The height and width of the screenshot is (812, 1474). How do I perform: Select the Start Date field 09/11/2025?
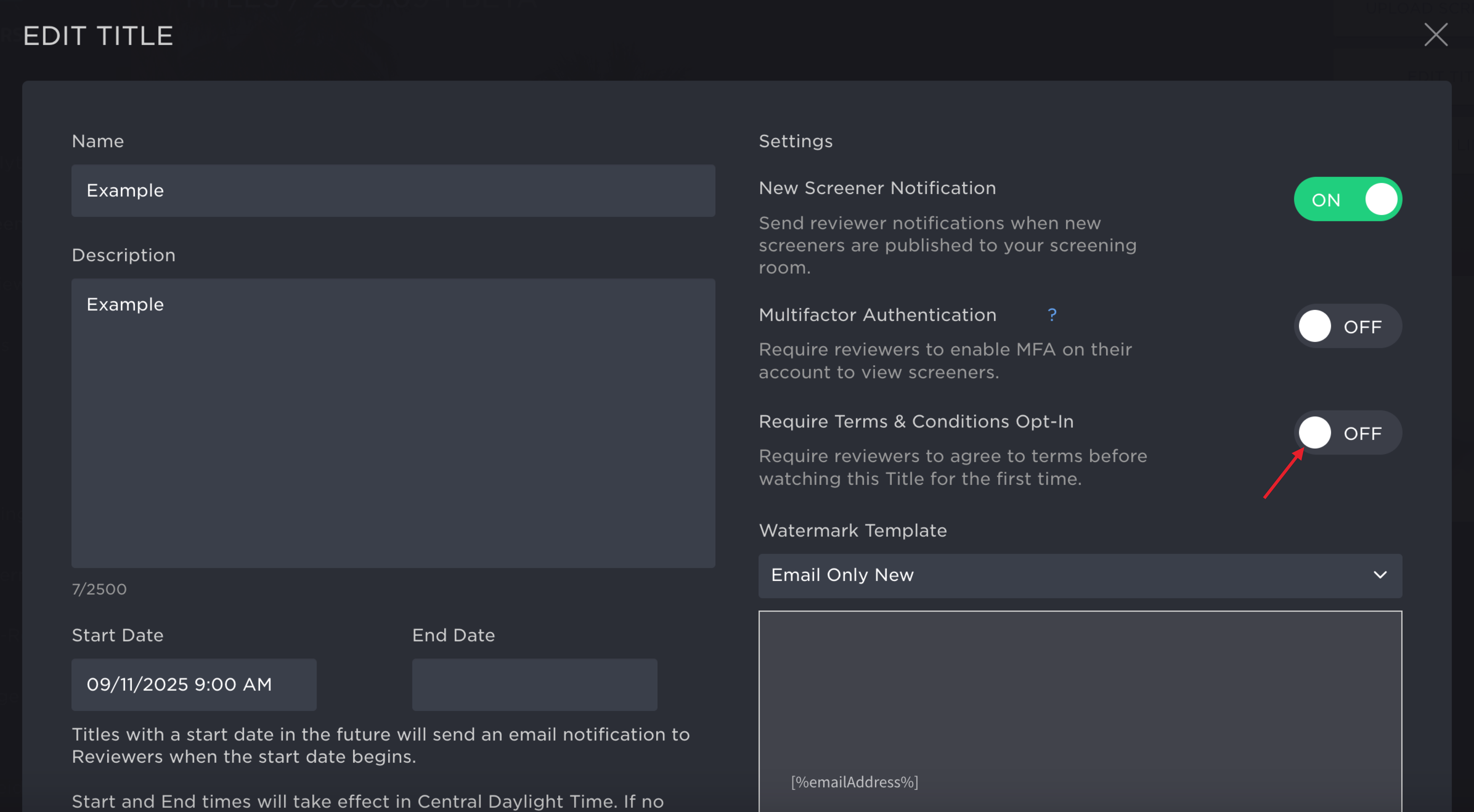pos(194,685)
